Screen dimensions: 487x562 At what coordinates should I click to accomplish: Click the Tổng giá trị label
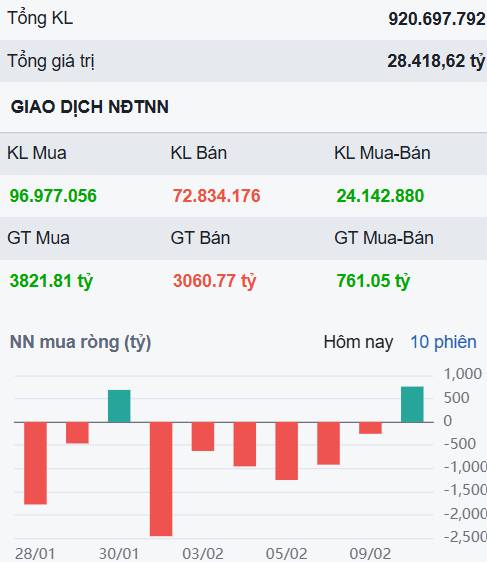click(51, 61)
